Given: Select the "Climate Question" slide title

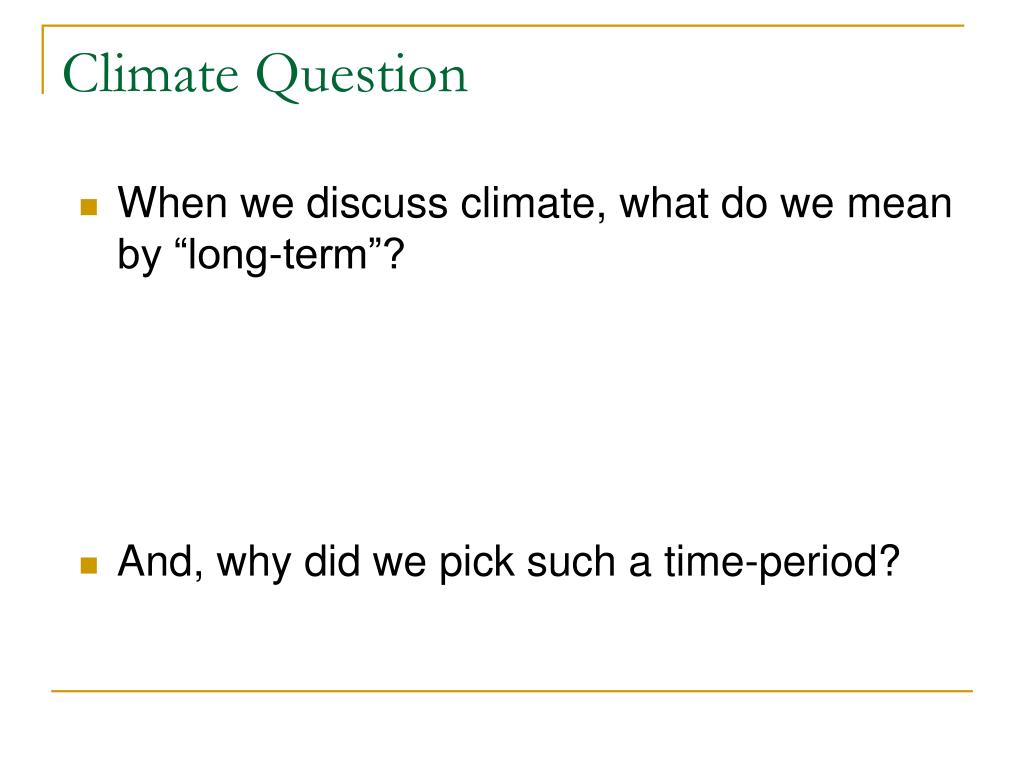Looking at the screenshot, I should (264, 76).
